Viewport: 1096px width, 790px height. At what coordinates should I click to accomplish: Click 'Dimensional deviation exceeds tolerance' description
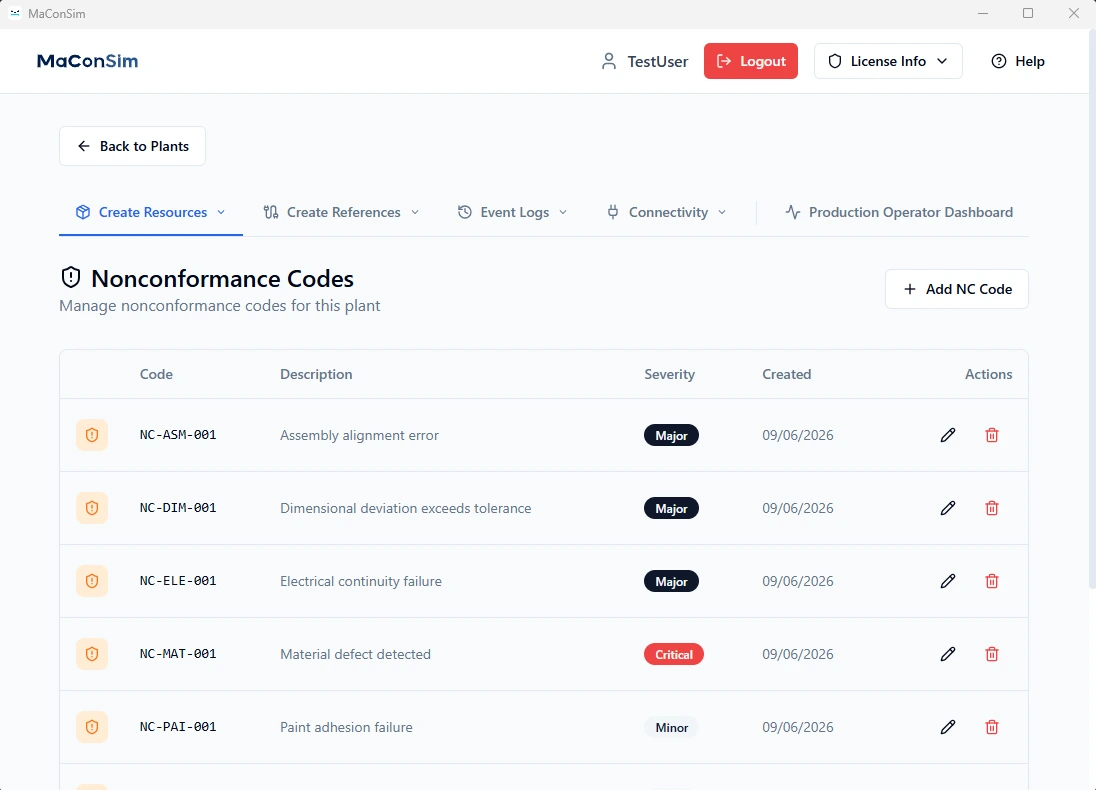point(405,508)
